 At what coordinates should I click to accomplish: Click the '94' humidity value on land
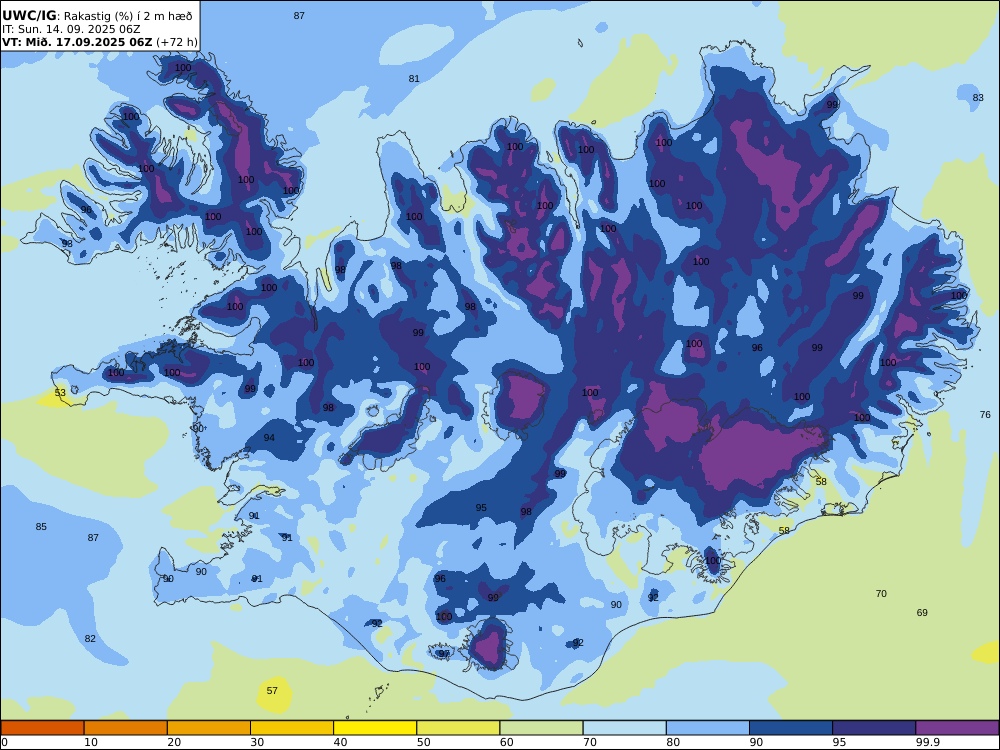tap(269, 438)
